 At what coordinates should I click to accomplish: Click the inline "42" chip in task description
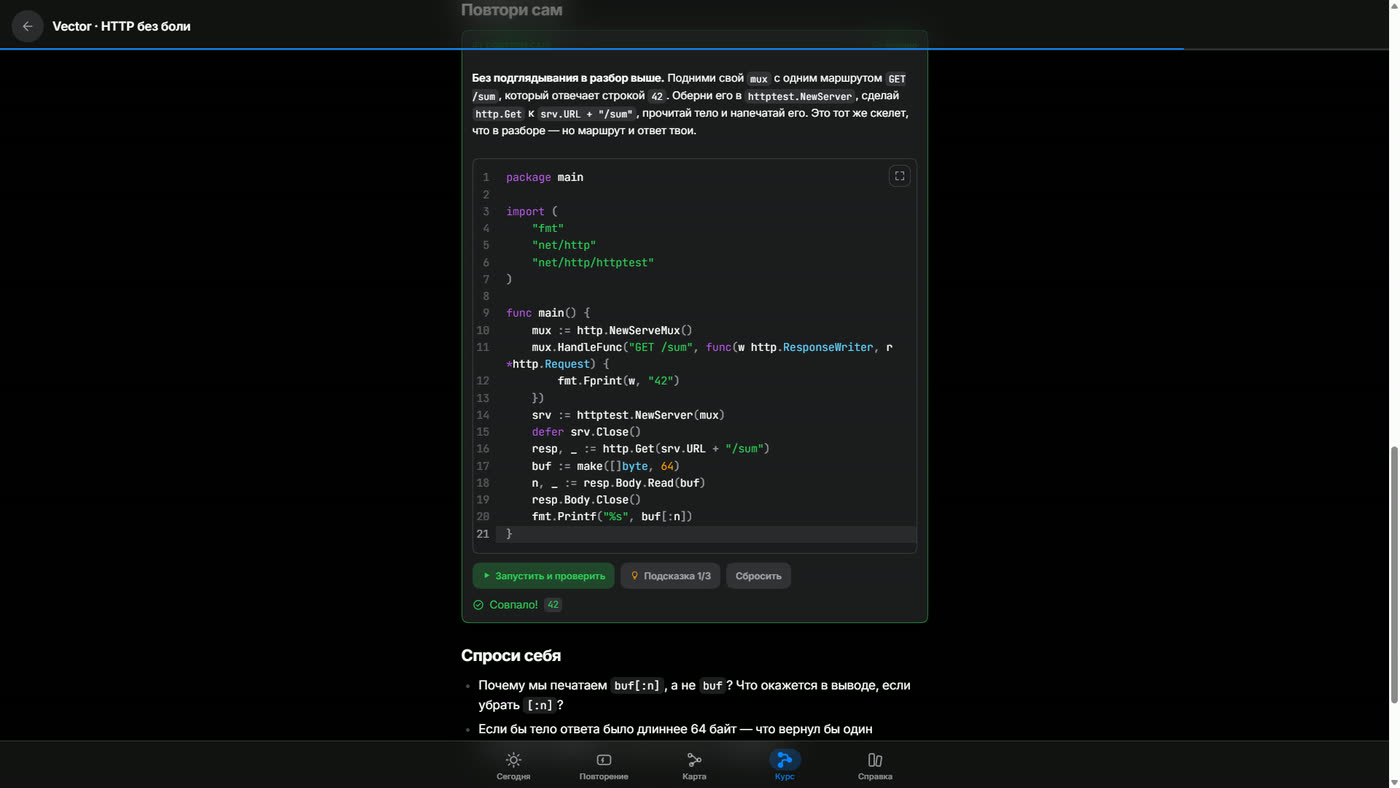click(x=657, y=96)
